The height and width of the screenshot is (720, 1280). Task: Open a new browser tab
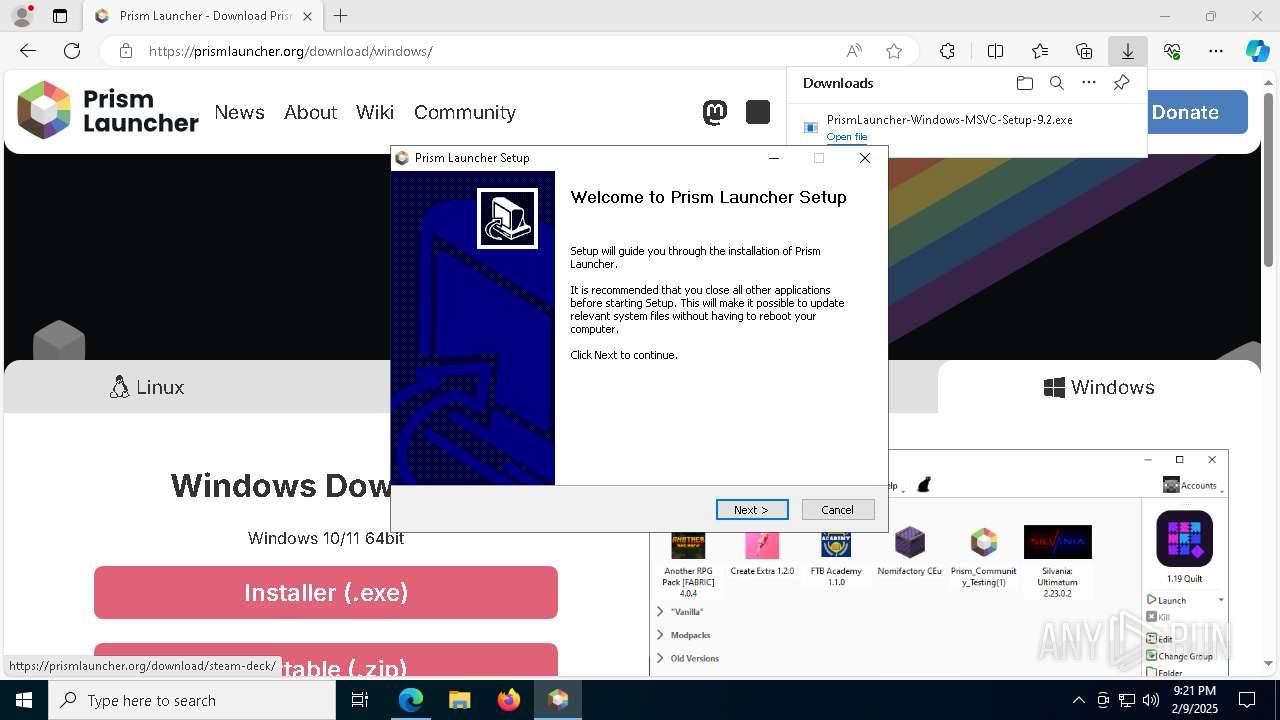click(x=341, y=16)
